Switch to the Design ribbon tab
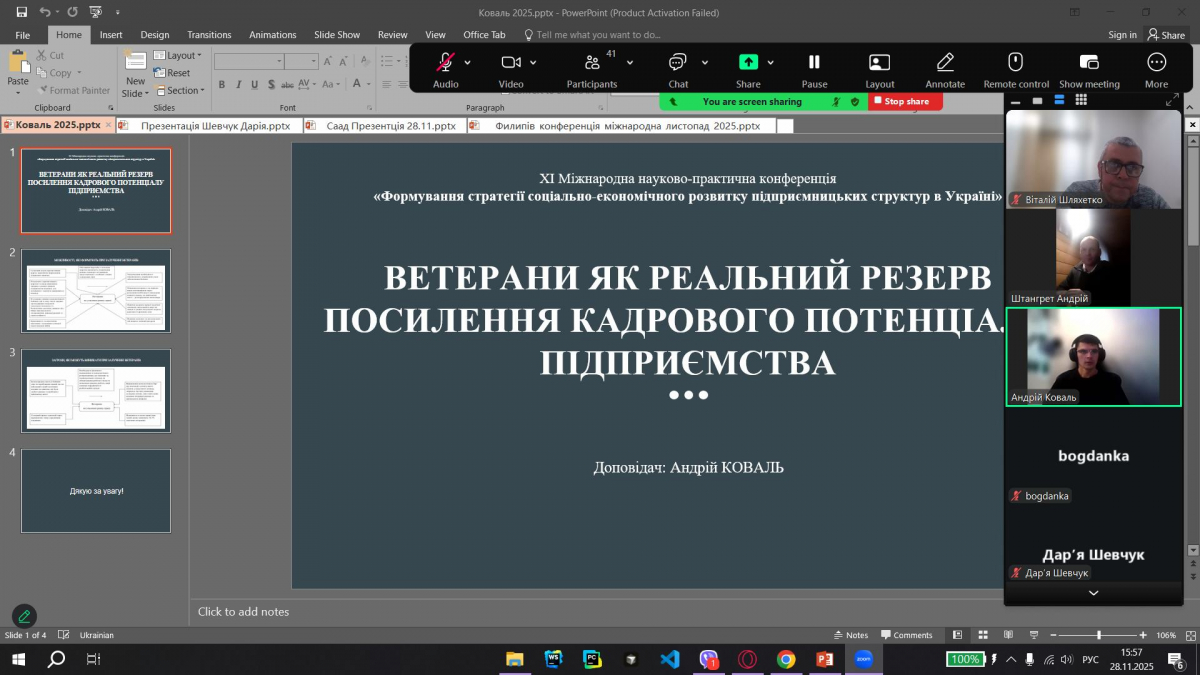Image resolution: width=1200 pixels, height=675 pixels. [155, 33]
